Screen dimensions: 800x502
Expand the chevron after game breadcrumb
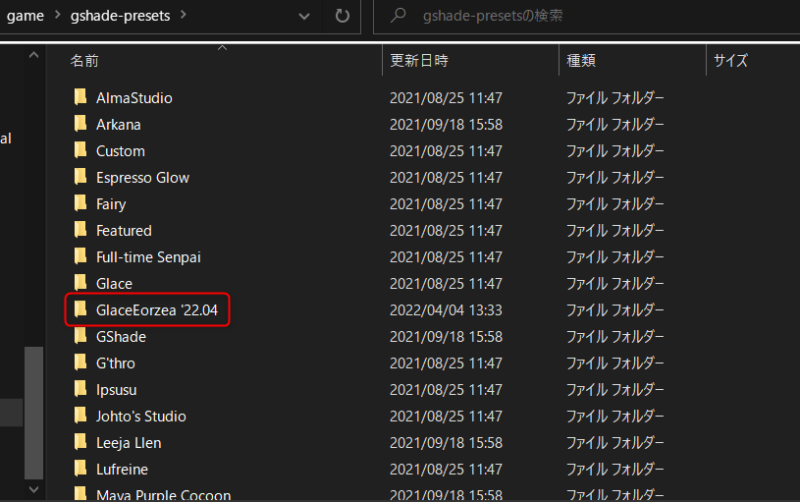click(58, 15)
